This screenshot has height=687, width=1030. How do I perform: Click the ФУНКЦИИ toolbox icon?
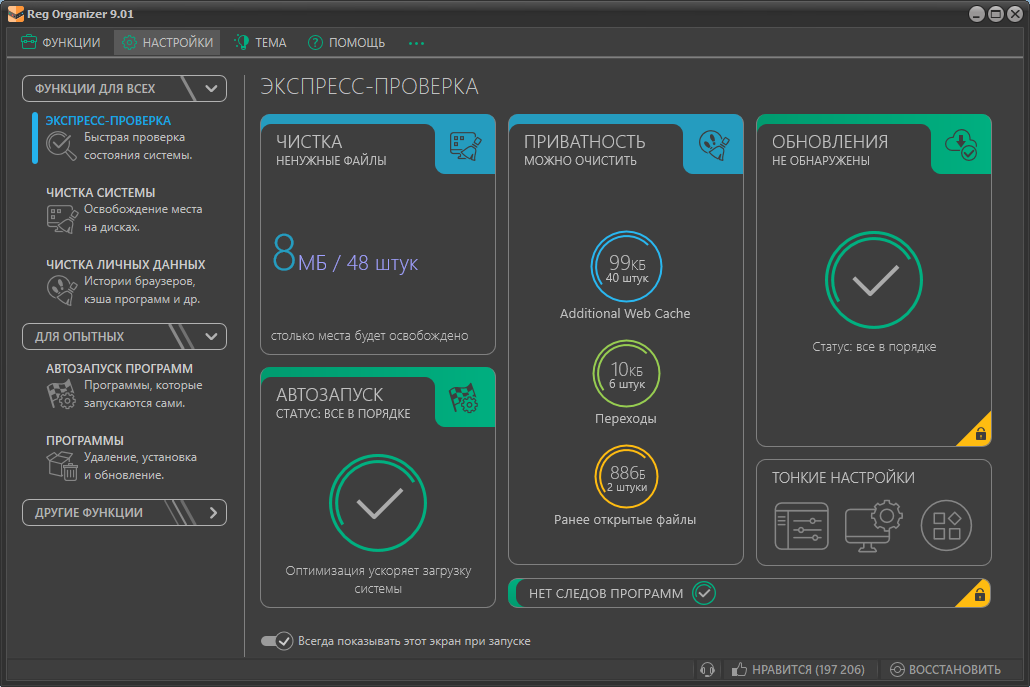click(29, 42)
